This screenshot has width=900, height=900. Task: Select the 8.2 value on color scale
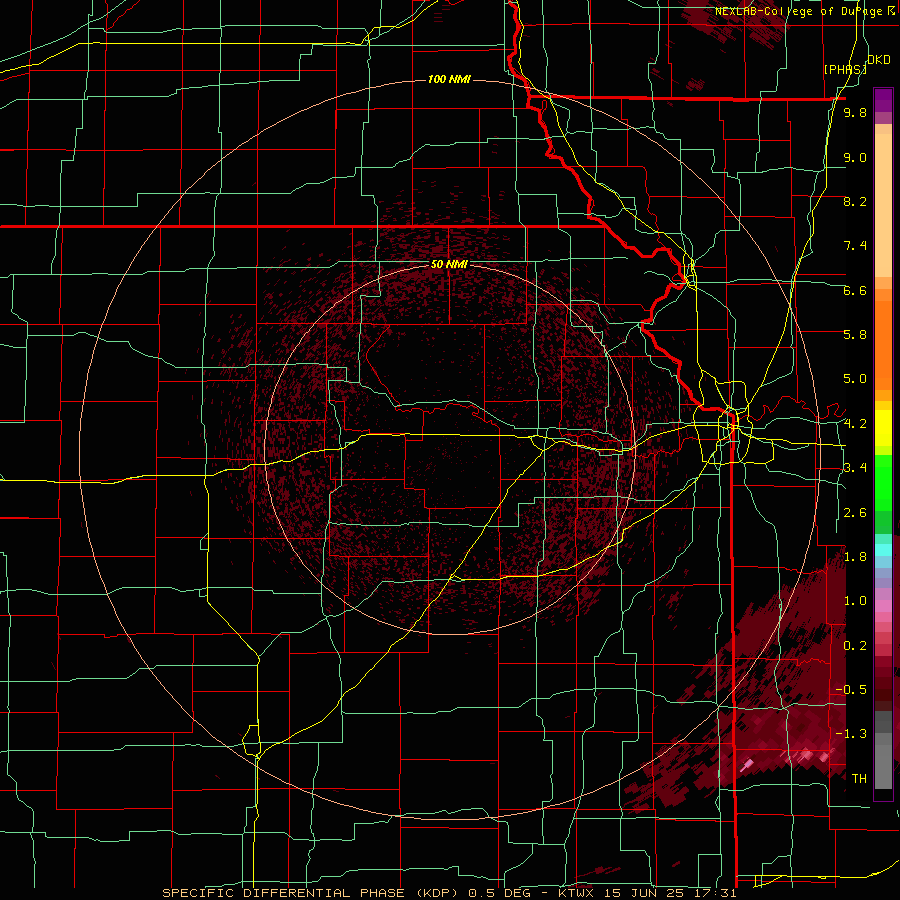(x=855, y=201)
